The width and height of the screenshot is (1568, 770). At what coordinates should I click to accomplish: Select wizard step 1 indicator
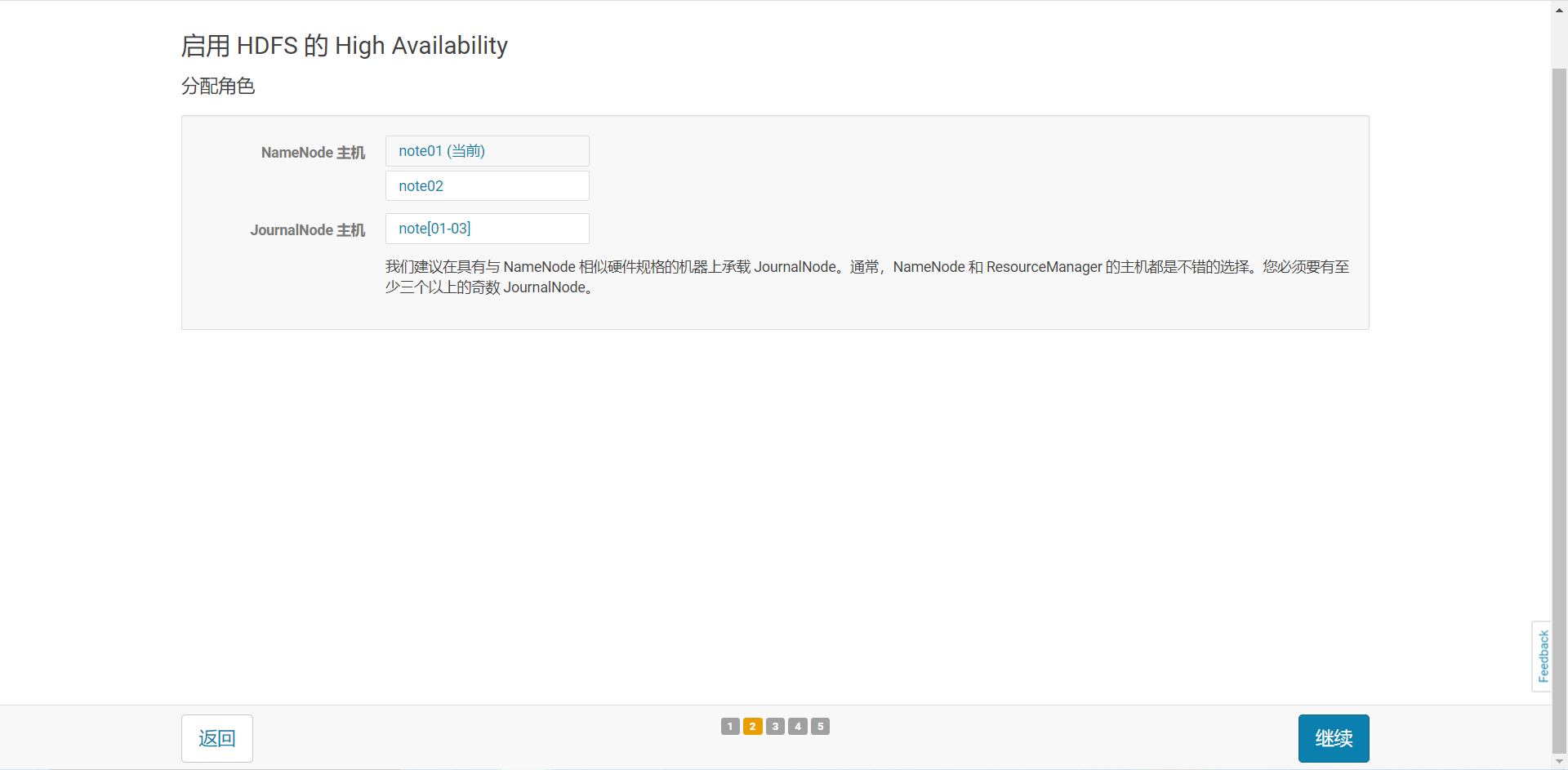pyautogui.click(x=729, y=726)
